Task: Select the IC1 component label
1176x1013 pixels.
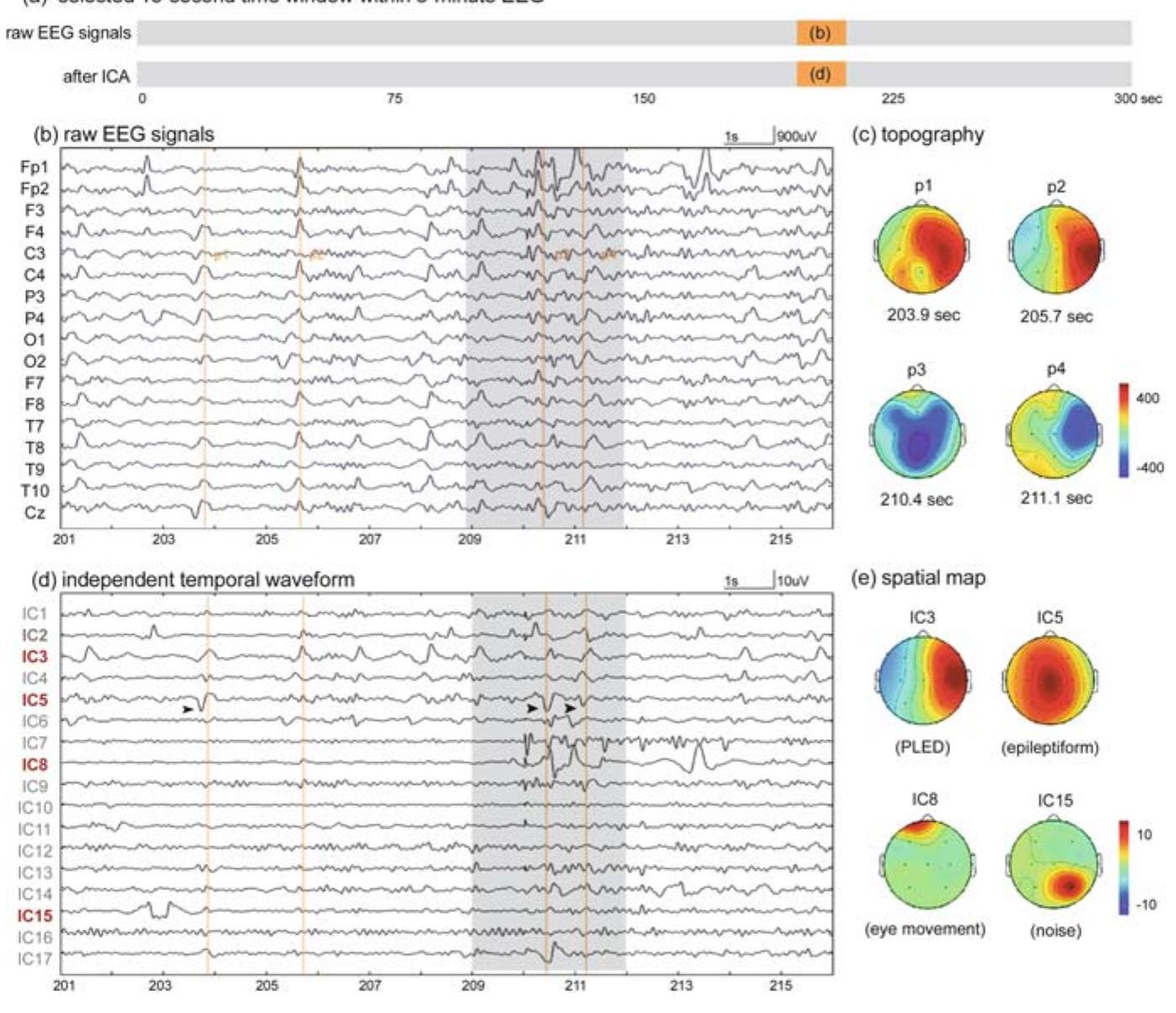Action: (x=35, y=614)
